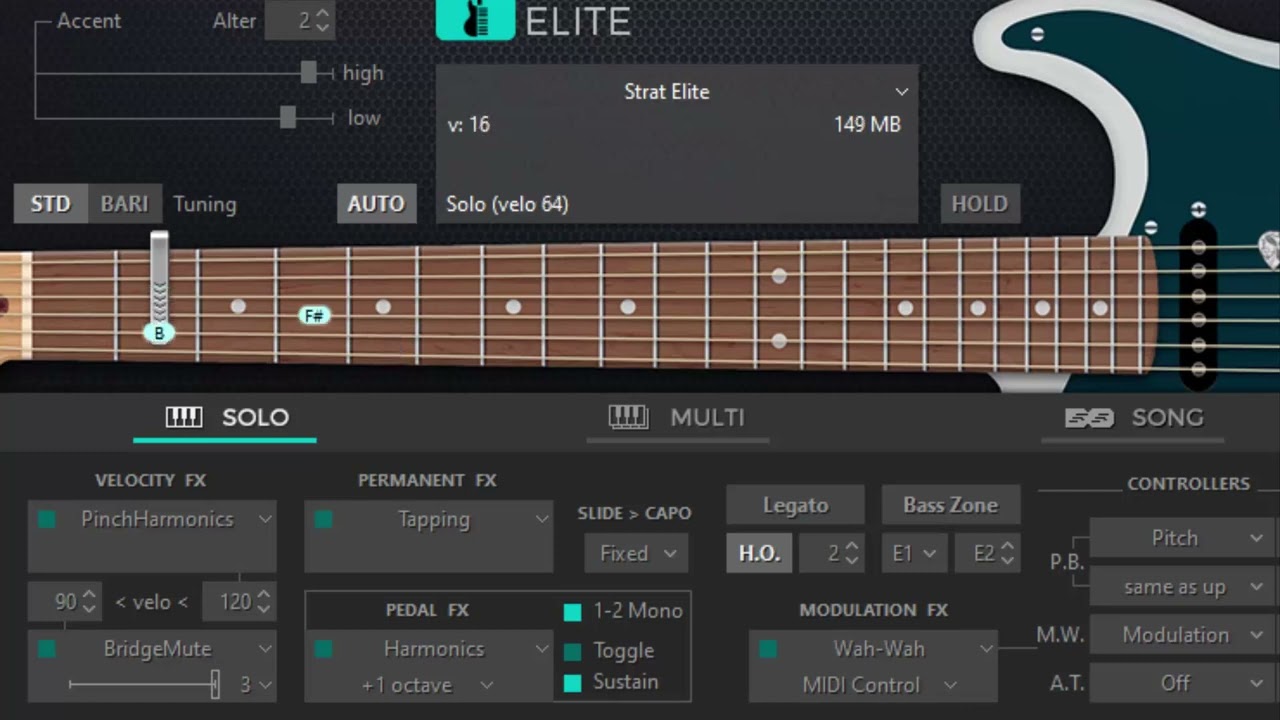Click the '149 MB' size text
Image resolution: width=1280 pixels, height=720 pixels.
point(867,125)
